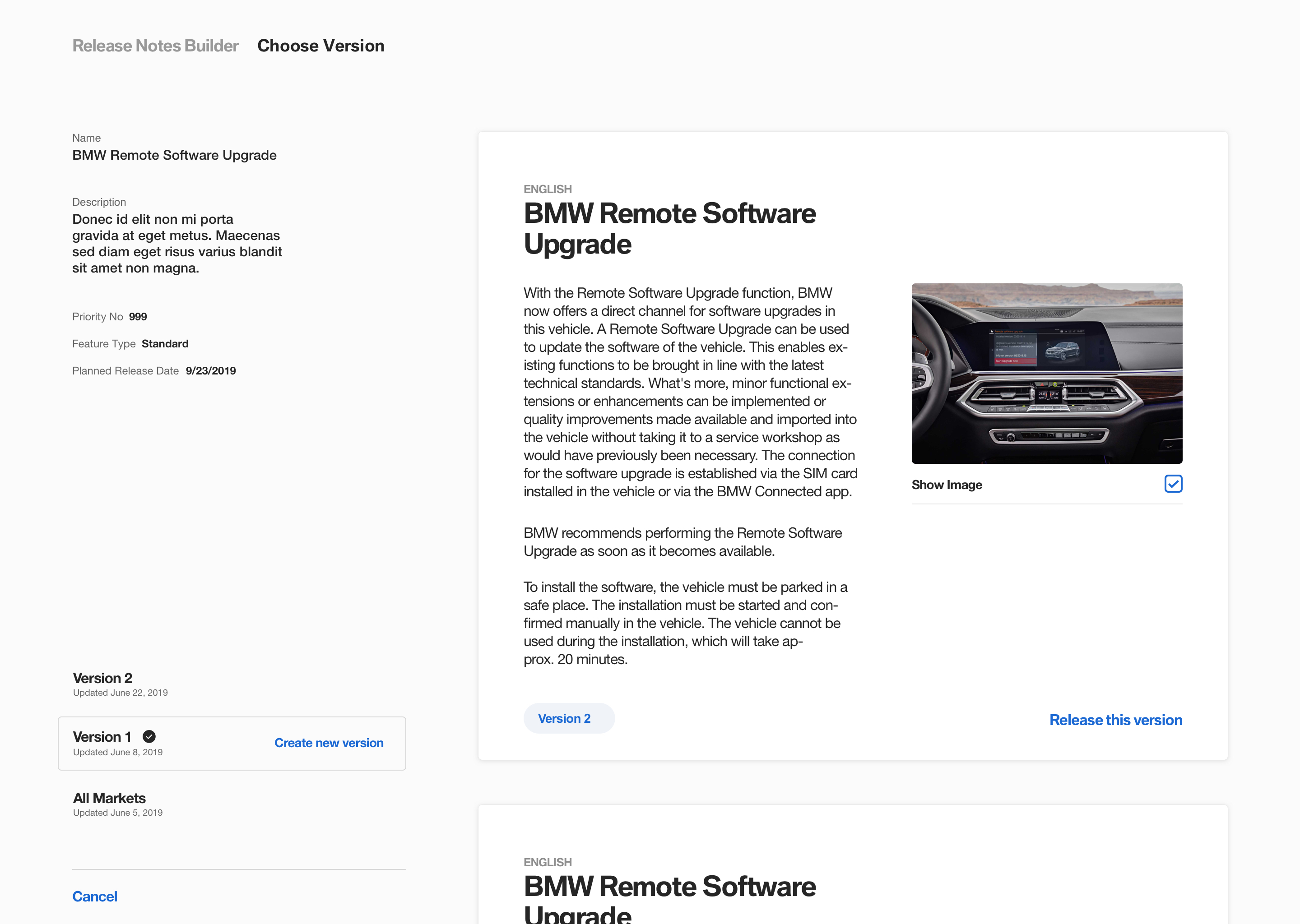The width and height of the screenshot is (1300, 924).
Task: Click Updated June 8, 2019 text
Action: click(118, 752)
